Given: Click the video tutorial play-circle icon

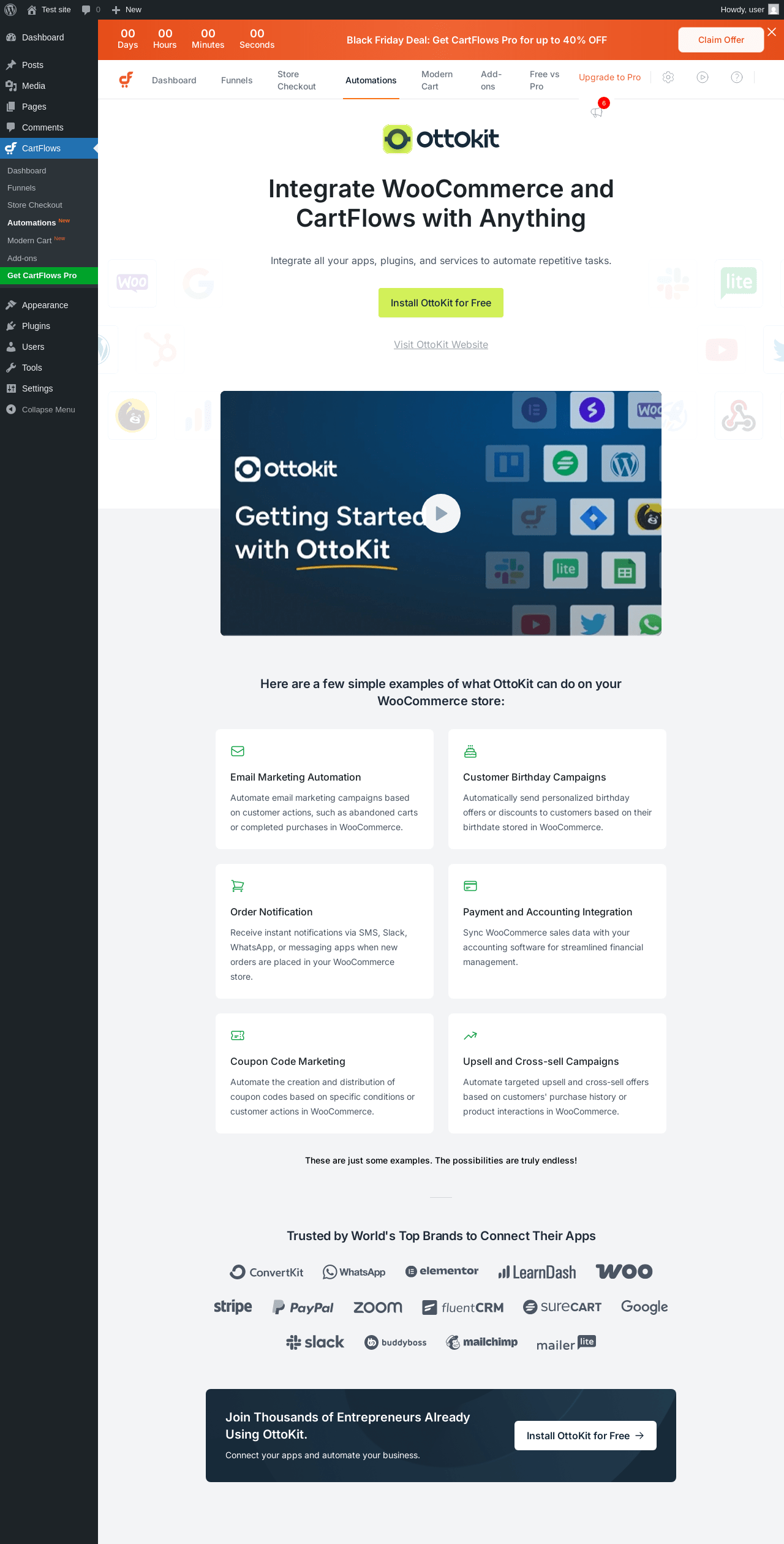Looking at the screenshot, I should pyautogui.click(x=703, y=77).
